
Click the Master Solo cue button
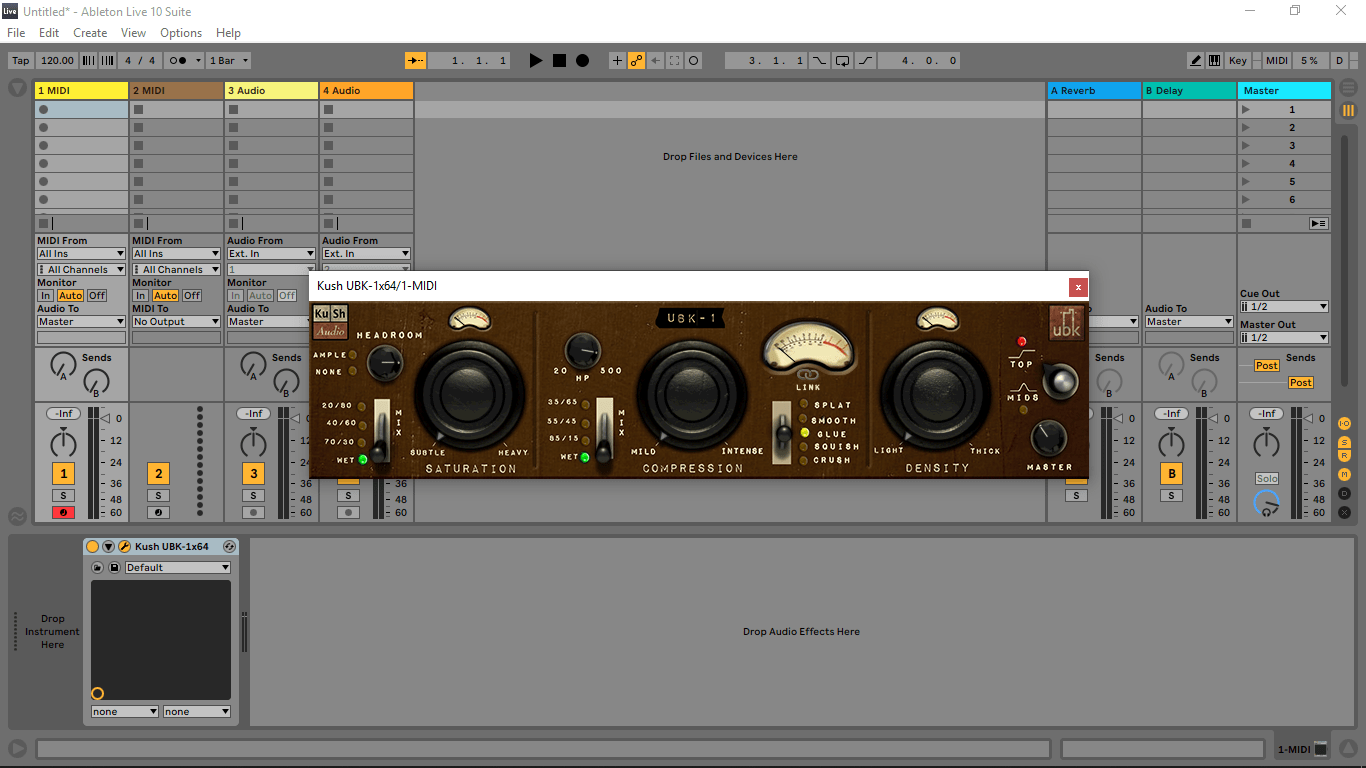1267,479
